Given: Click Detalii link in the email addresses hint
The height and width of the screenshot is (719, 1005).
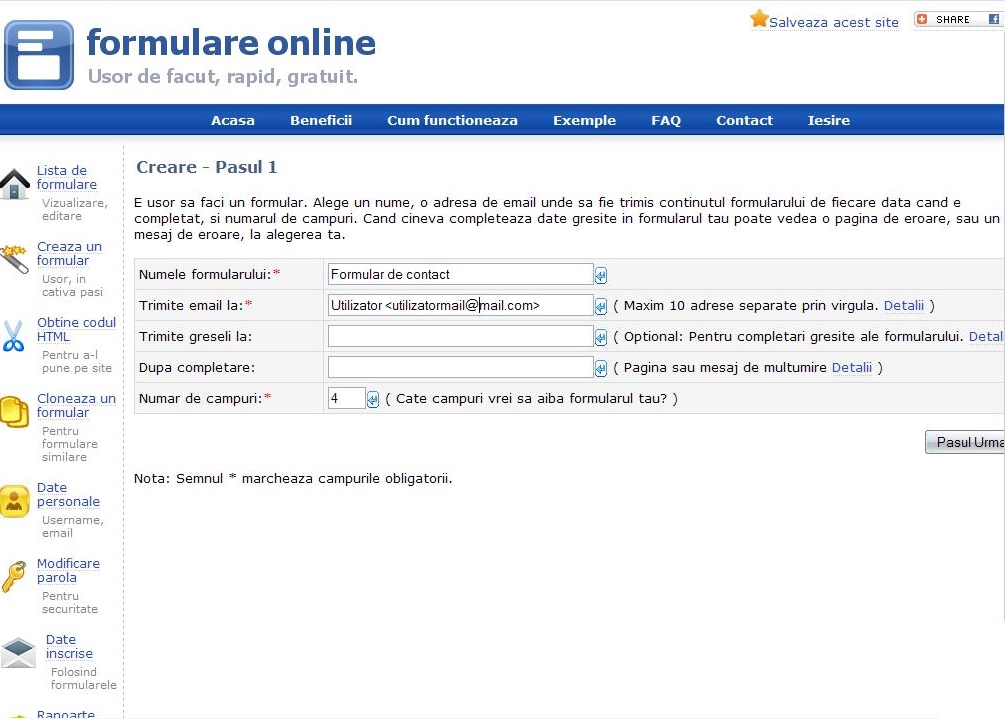Looking at the screenshot, I should (x=904, y=306).
